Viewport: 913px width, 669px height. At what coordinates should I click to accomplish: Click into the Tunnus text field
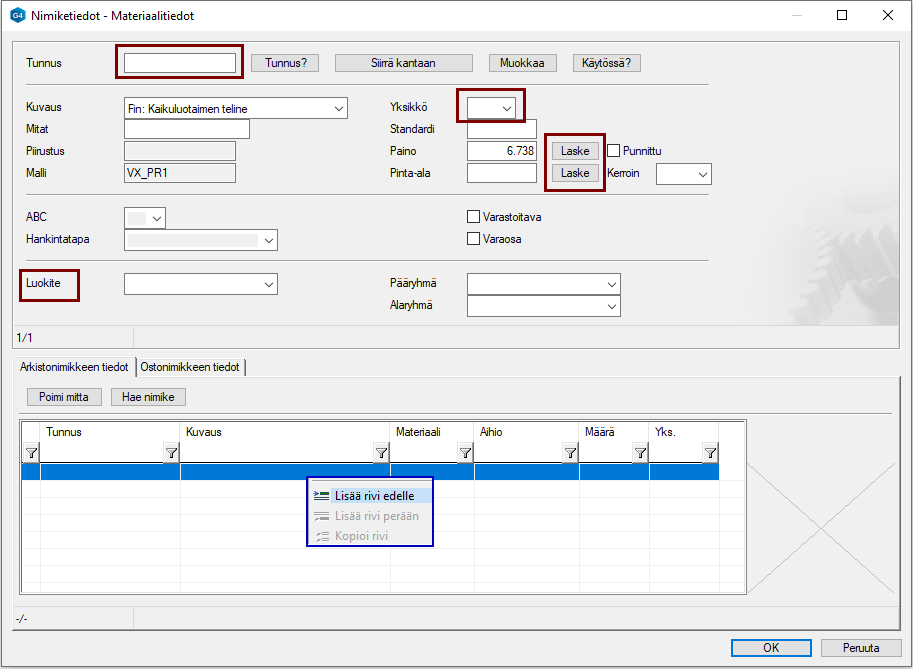[x=180, y=63]
